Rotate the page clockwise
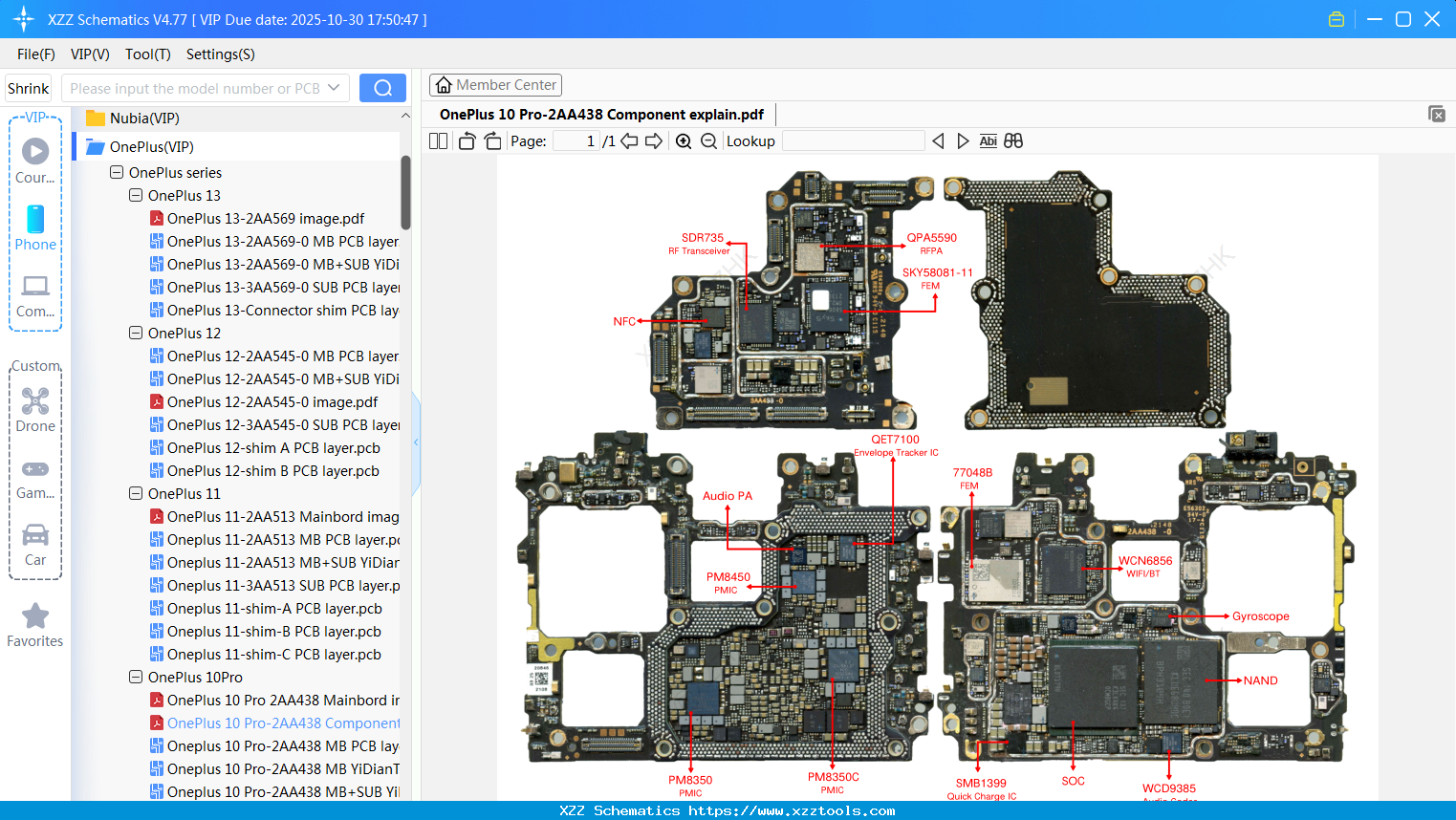This screenshot has height=820, width=1456. [x=491, y=140]
